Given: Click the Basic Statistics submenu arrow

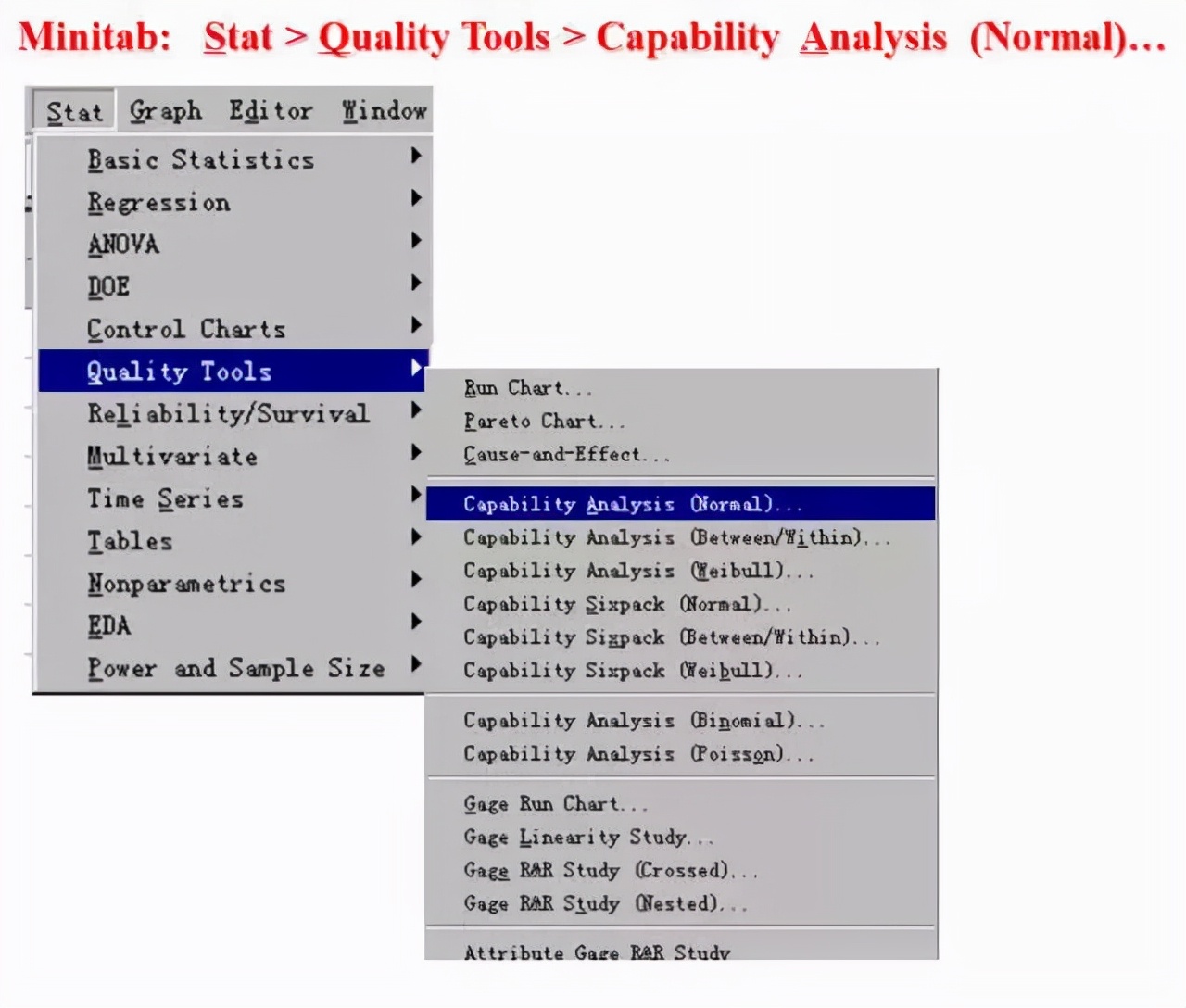Looking at the screenshot, I should coord(416,156).
